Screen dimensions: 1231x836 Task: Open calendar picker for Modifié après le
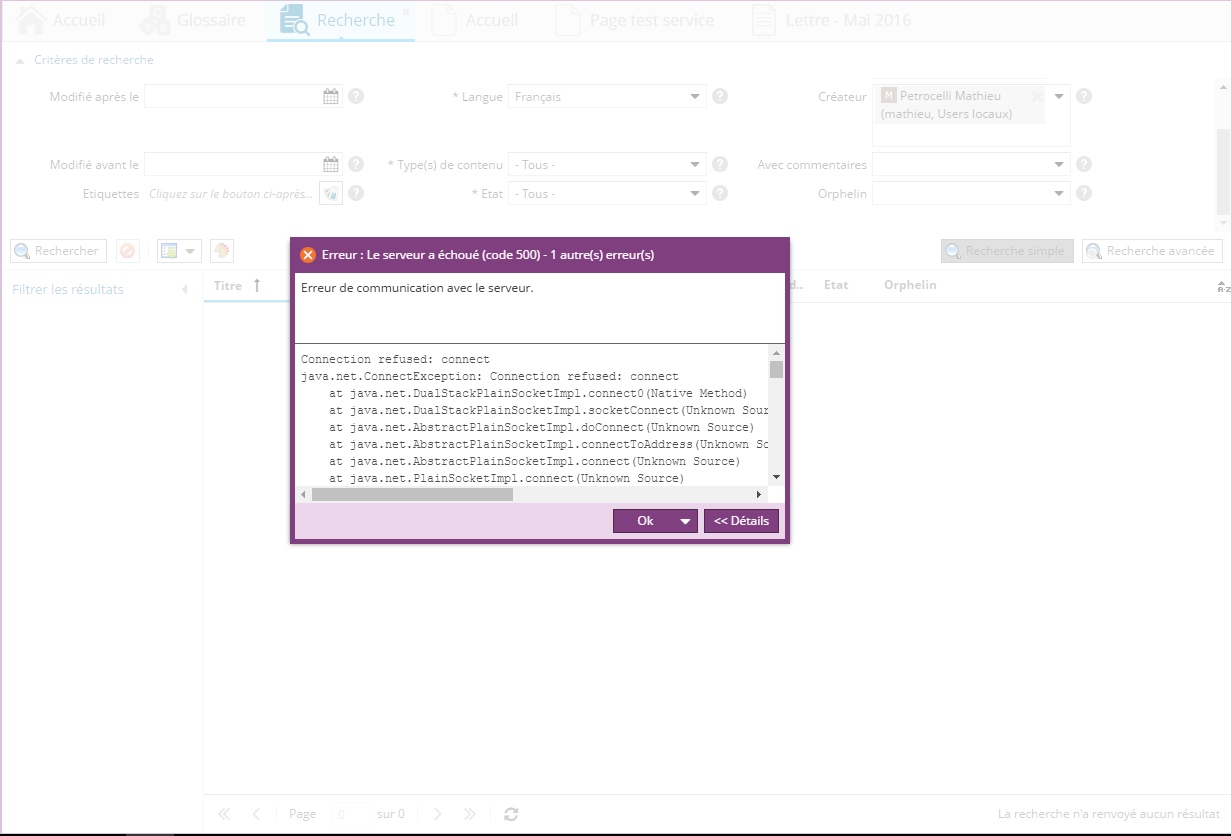(x=331, y=97)
